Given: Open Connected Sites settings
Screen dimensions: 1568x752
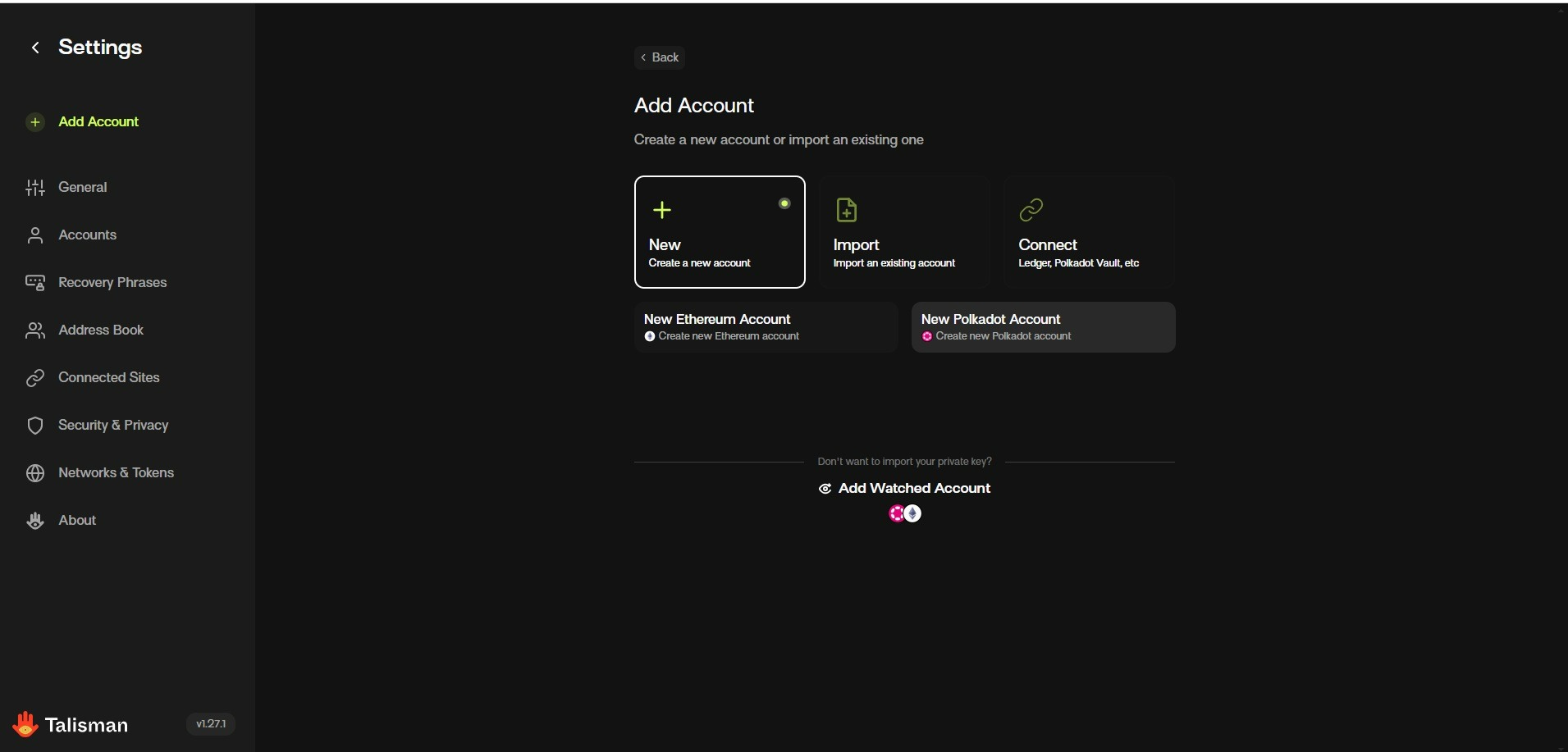Looking at the screenshot, I should point(109,378).
